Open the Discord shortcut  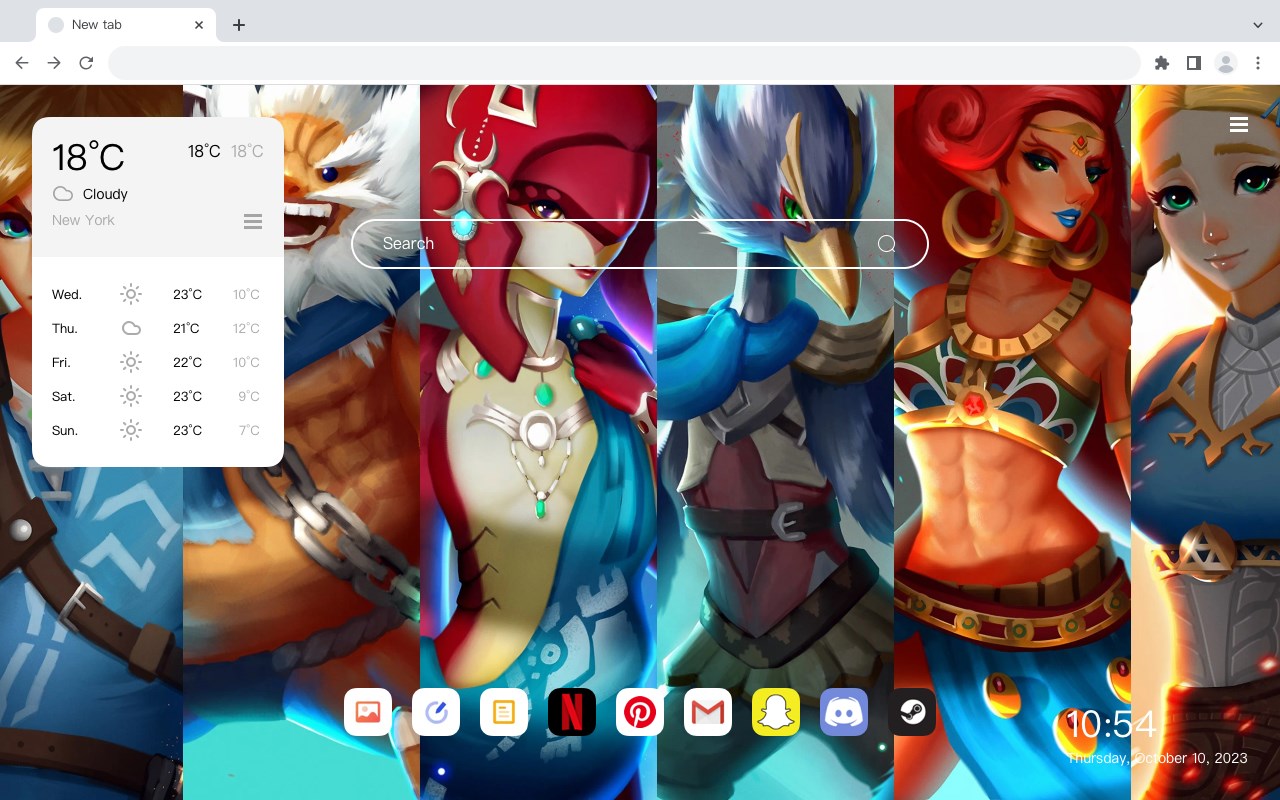click(x=844, y=712)
